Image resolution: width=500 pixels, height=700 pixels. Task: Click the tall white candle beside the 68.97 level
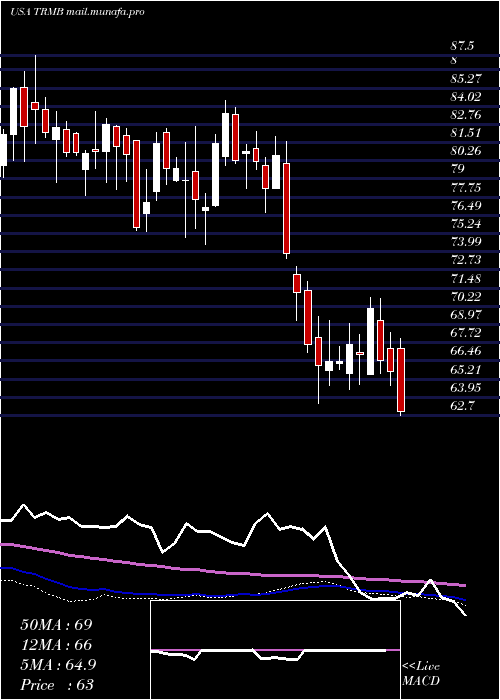[370, 341]
